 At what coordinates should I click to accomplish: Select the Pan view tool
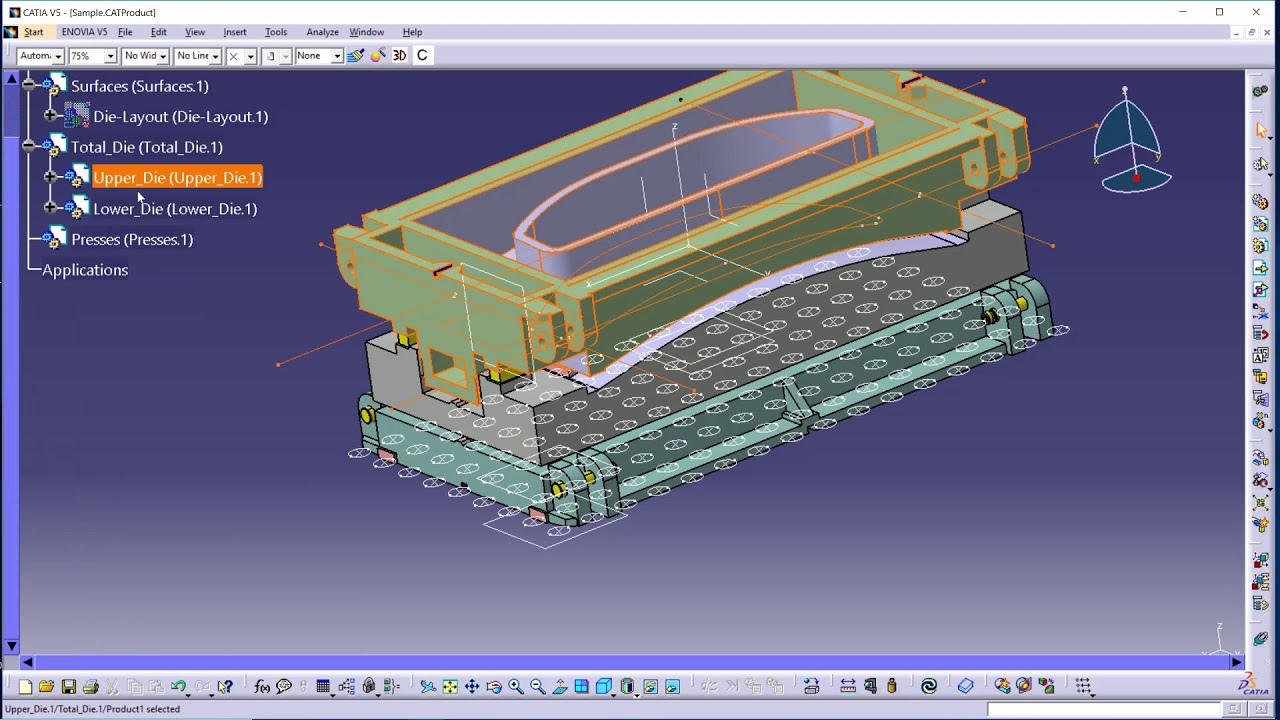[472, 686]
